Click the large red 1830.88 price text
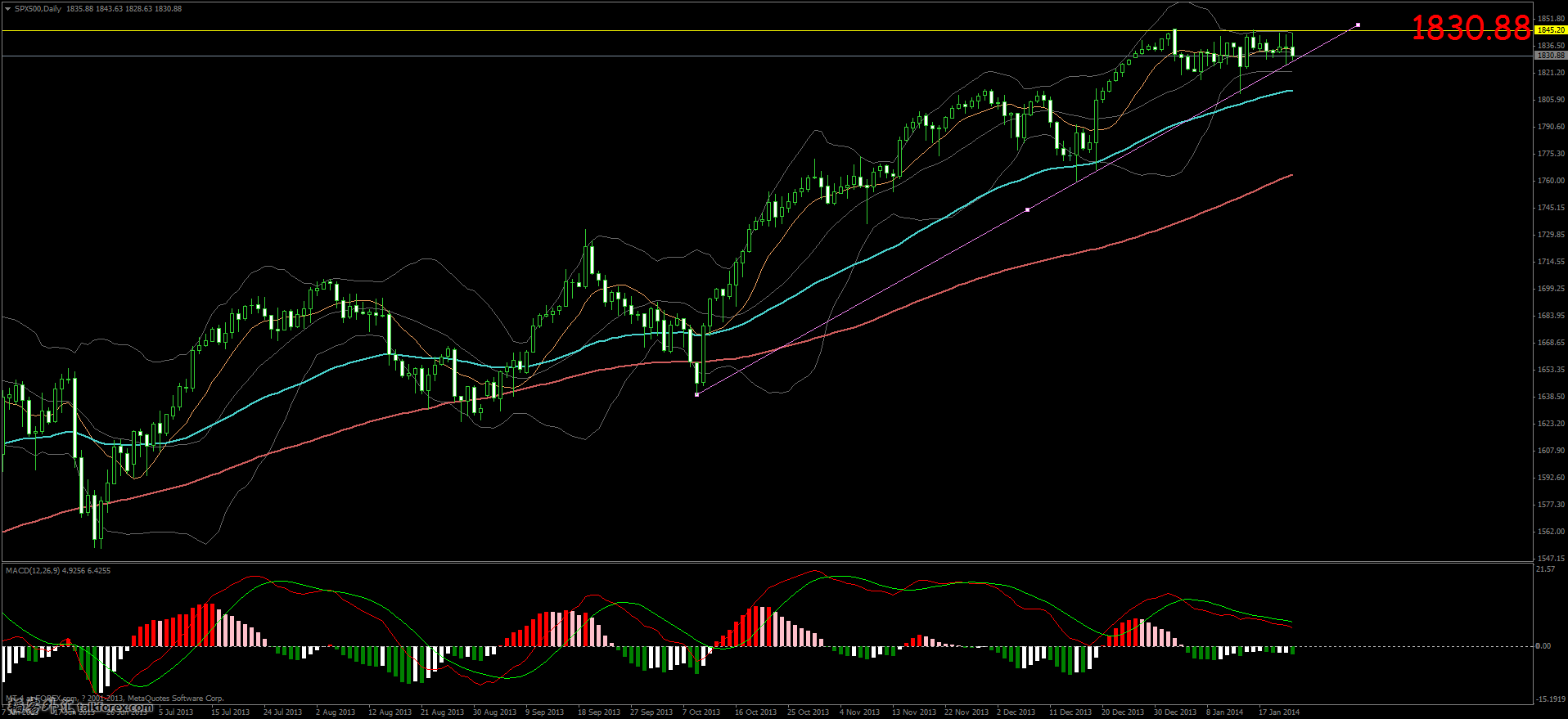Image resolution: width=1568 pixels, height=719 pixels. (1471, 29)
